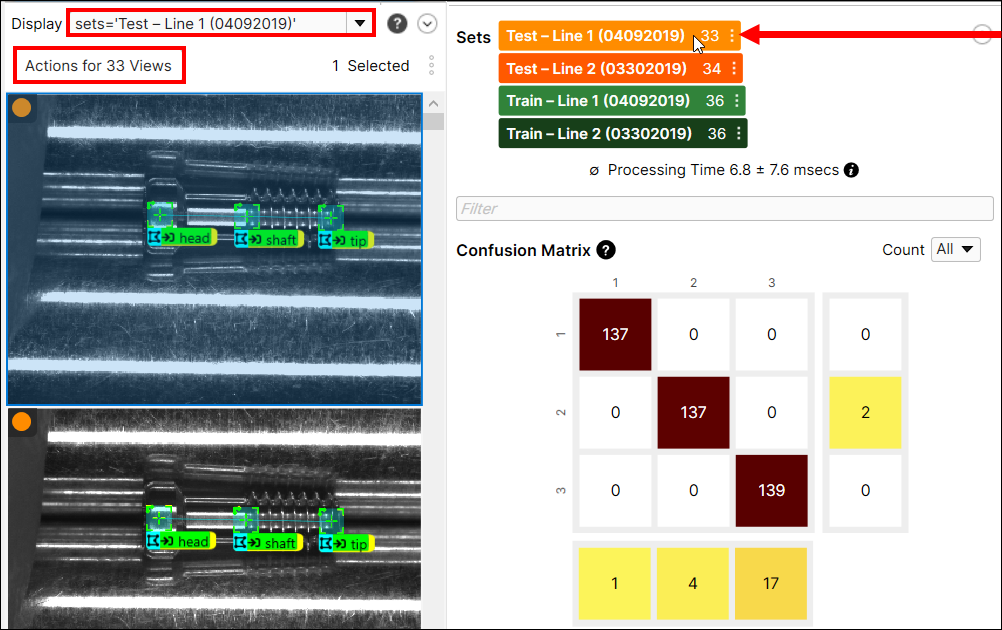Click the Processing Time info icon
This screenshot has height=630, width=1002.
pyautogui.click(x=851, y=170)
